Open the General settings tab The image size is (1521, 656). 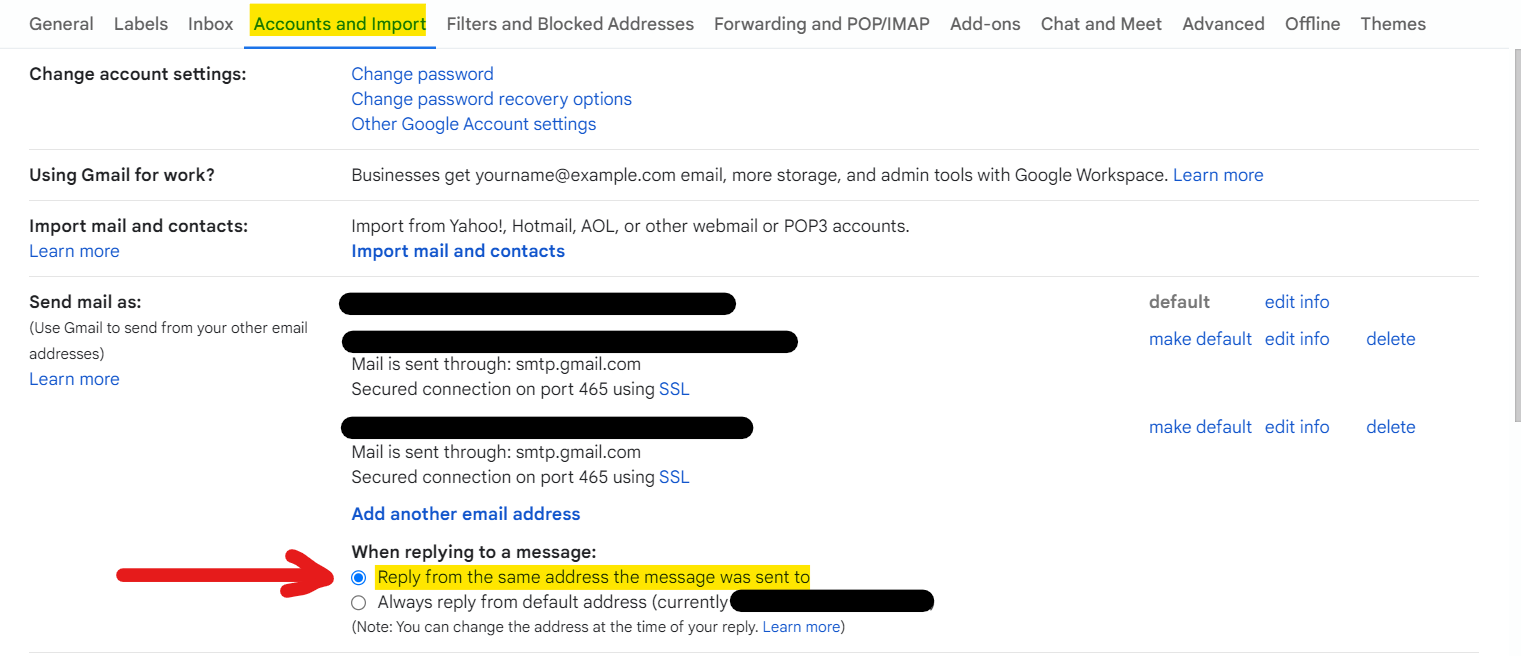point(61,23)
